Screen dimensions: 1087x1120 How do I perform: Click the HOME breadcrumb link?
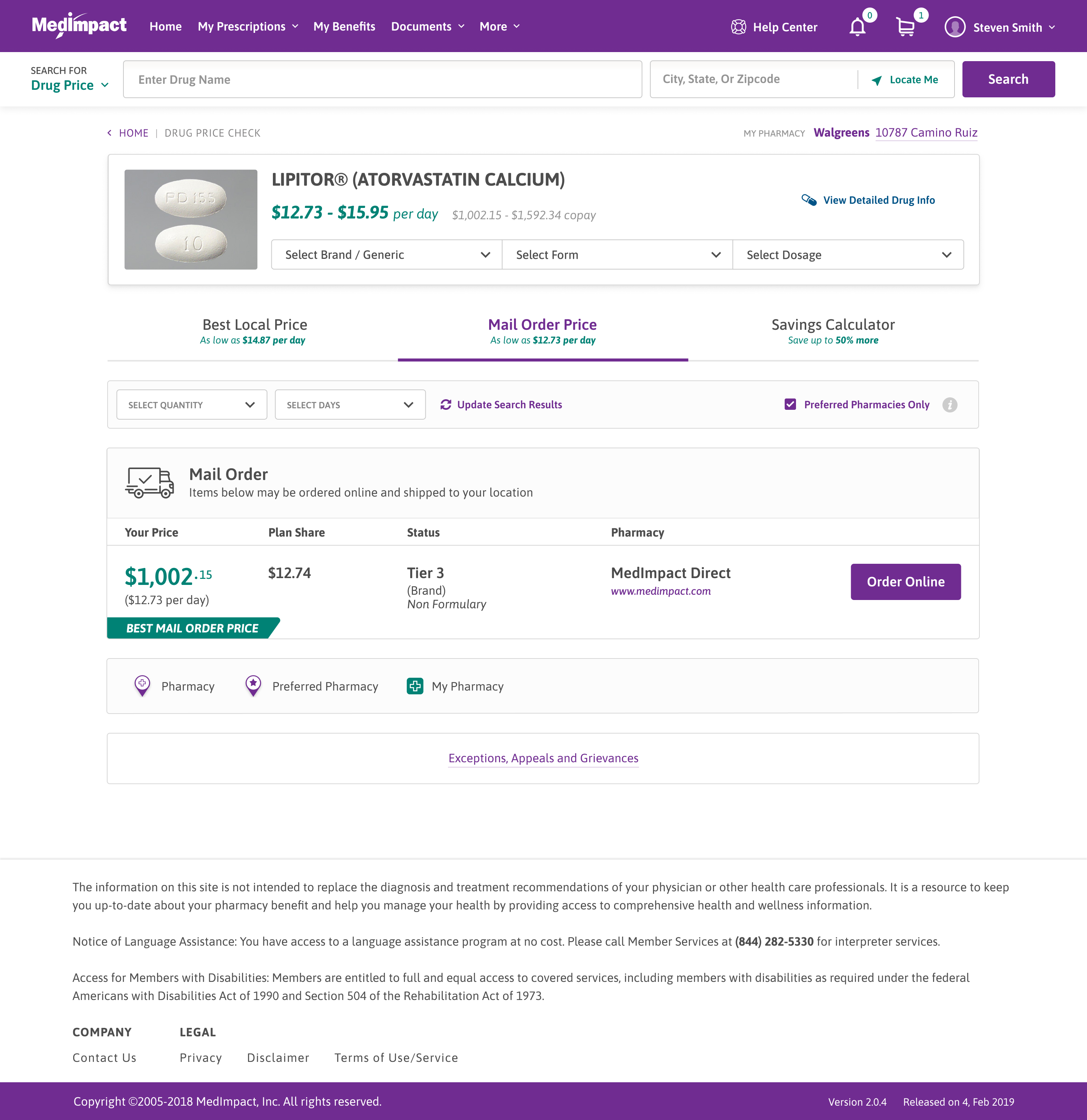tap(133, 133)
